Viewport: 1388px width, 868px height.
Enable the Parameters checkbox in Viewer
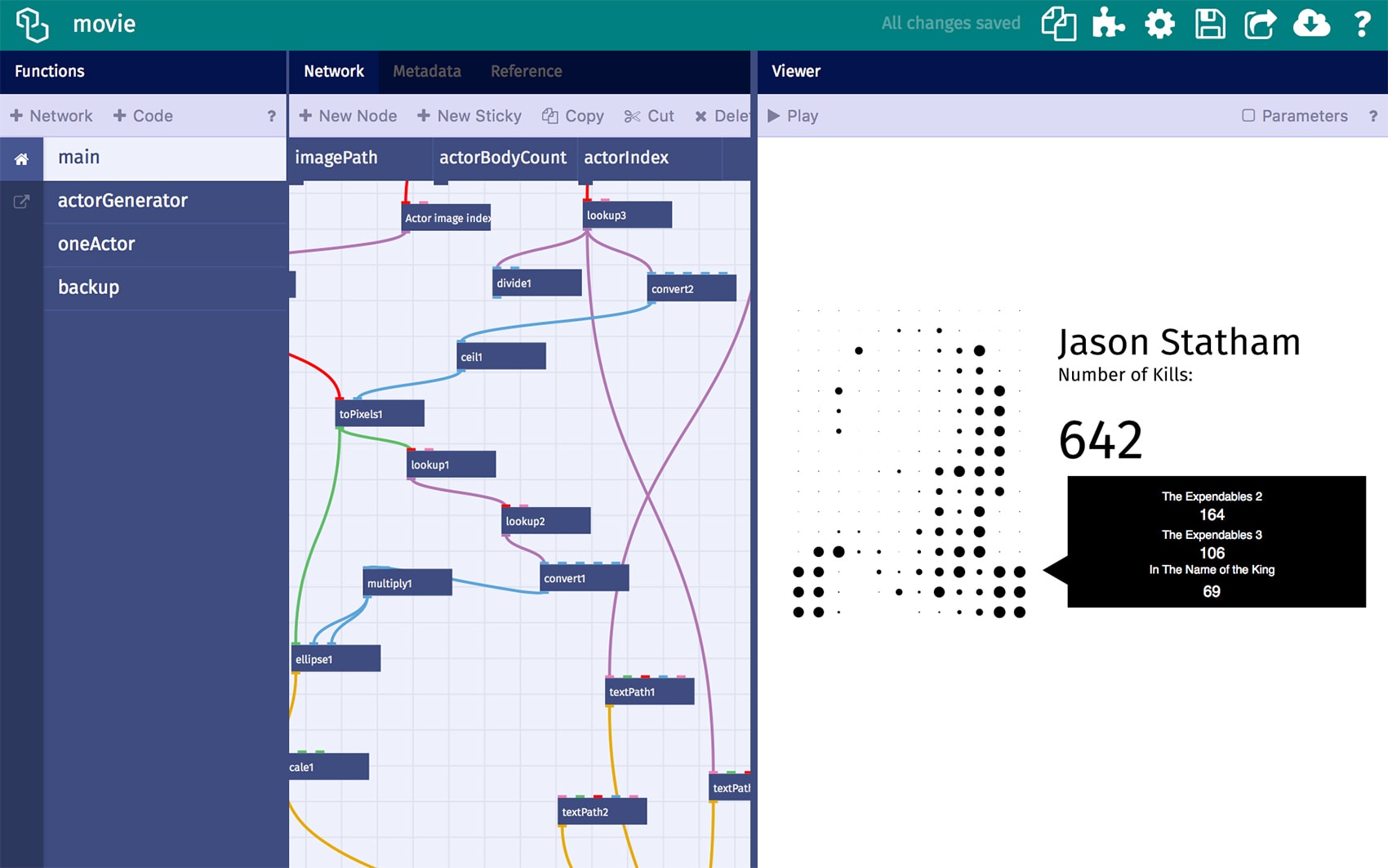1248,116
